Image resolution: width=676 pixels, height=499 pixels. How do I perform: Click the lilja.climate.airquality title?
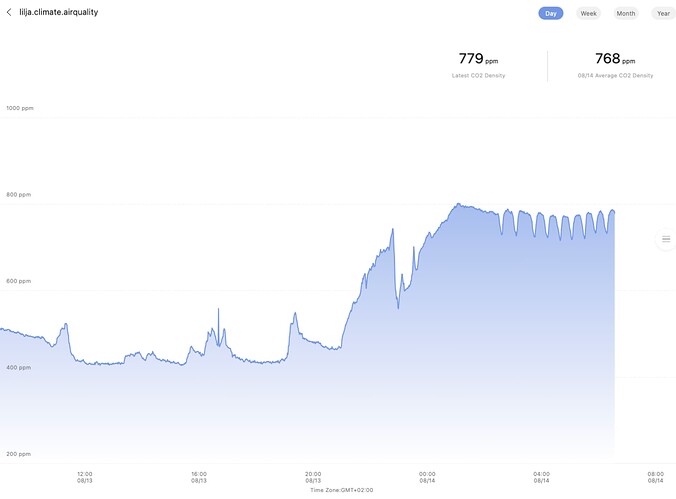(x=59, y=12)
